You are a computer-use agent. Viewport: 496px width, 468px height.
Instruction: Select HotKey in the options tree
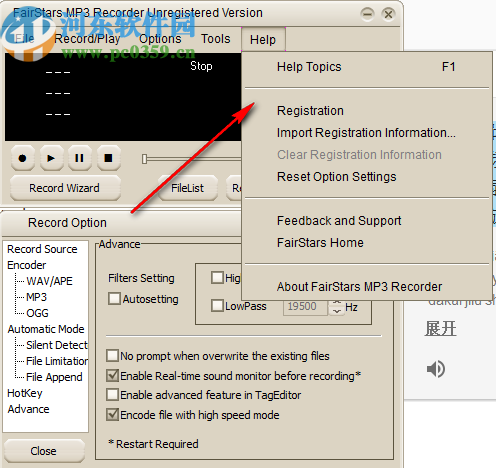click(x=25, y=393)
